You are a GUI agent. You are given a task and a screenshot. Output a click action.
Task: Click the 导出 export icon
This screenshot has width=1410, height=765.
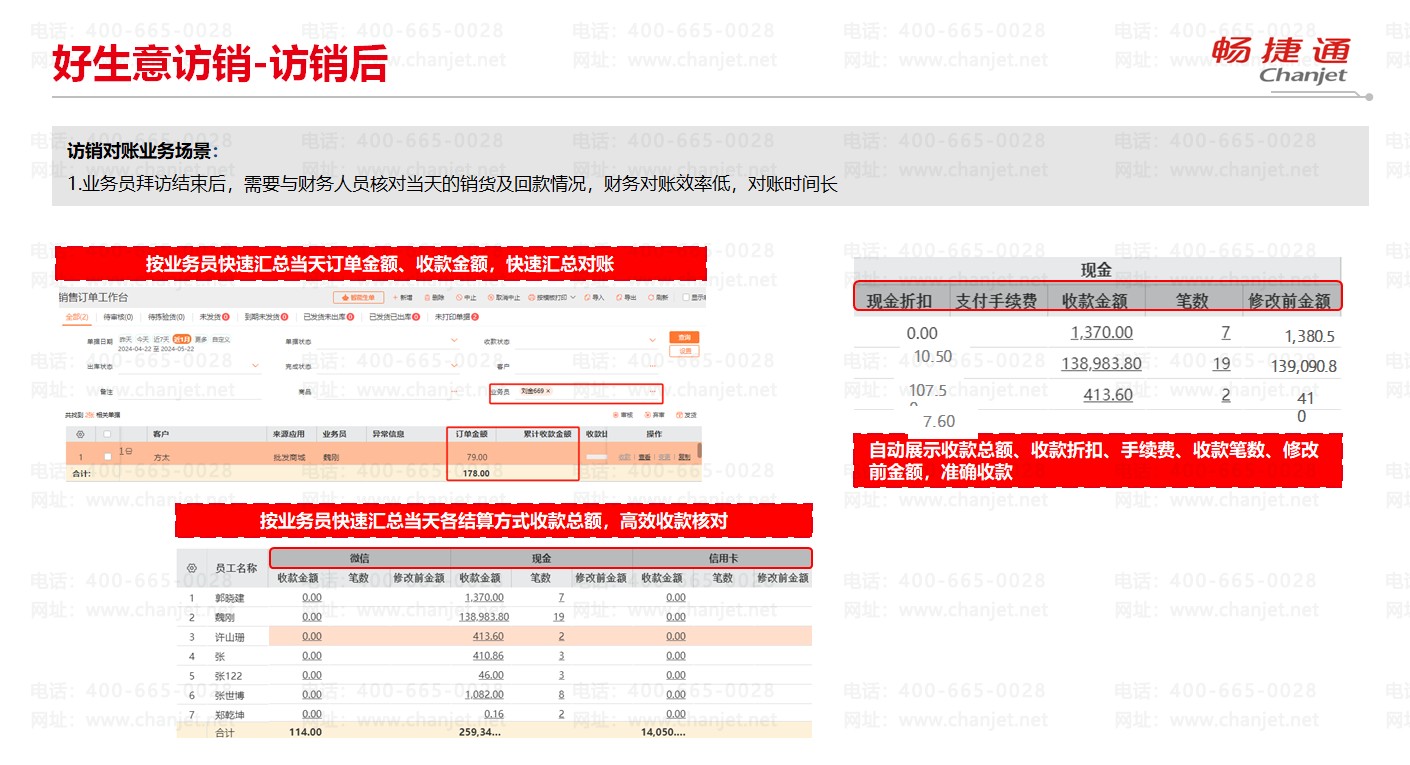[619, 298]
